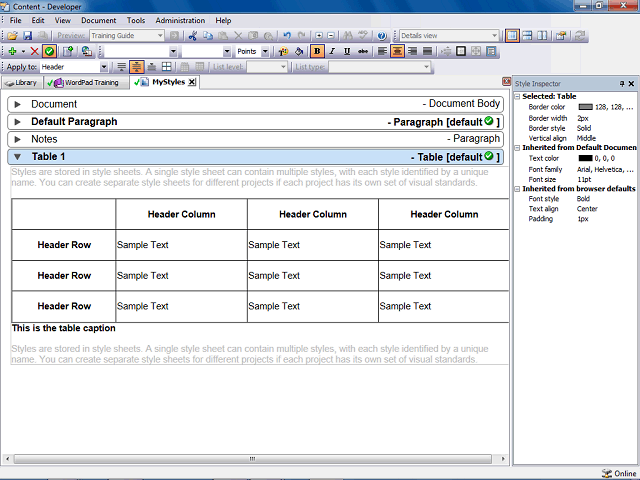
Task: Toggle italic formatting
Action: coord(332,51)
